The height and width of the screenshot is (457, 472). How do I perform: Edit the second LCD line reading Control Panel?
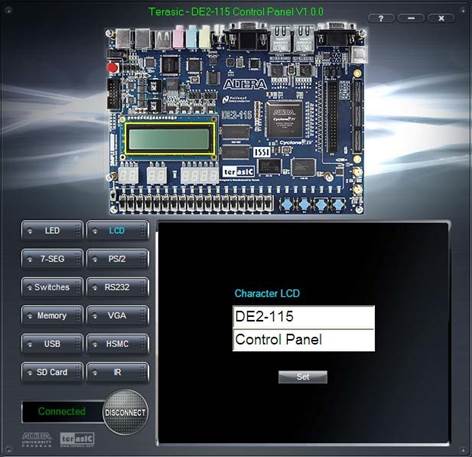pos(303,340)
